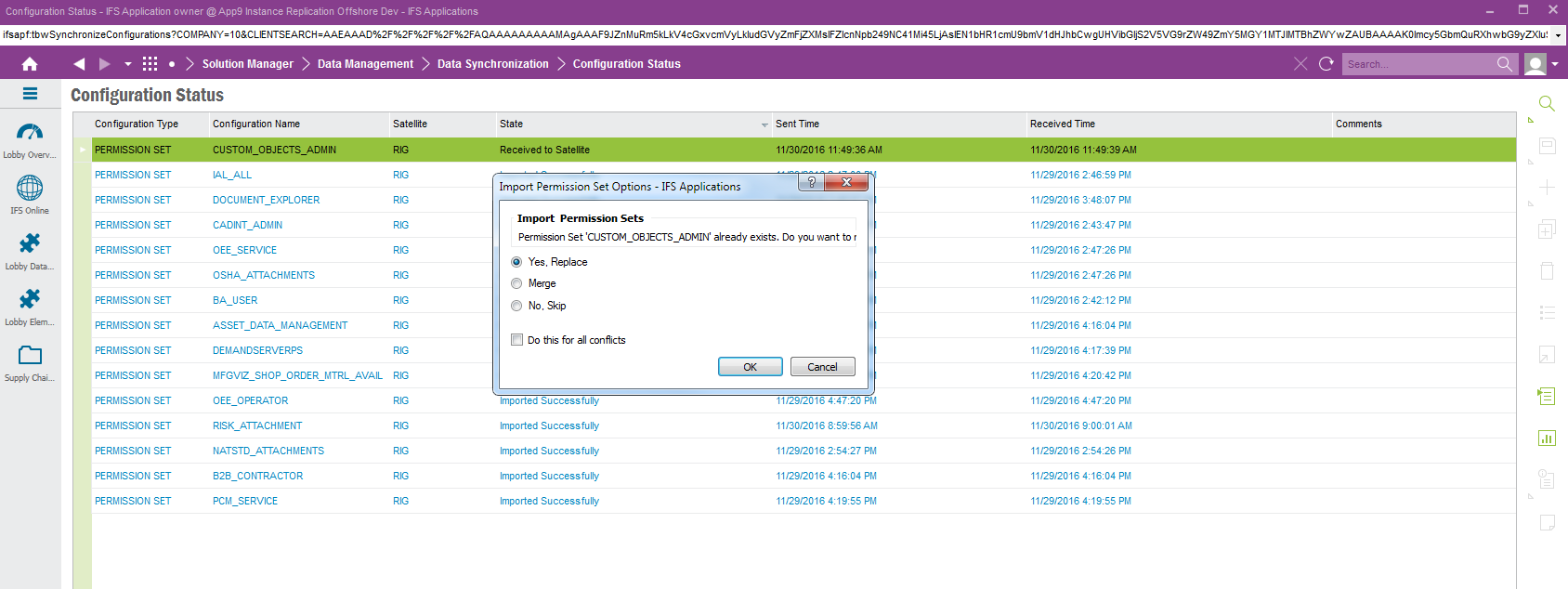Open the apps grid icon in toolbar

coord(150,64)
